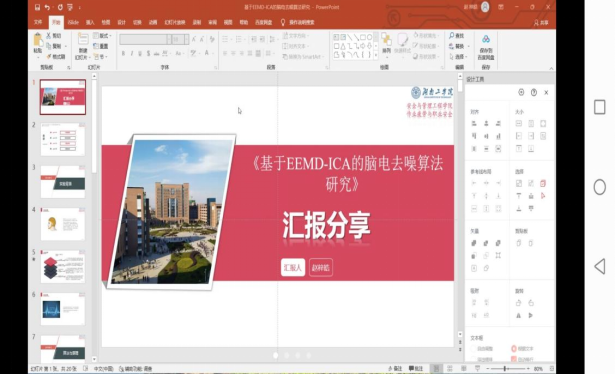Click the Find magnifier icon
The image size is (615, 374).
pyautogui.click(x=451, y=35)
